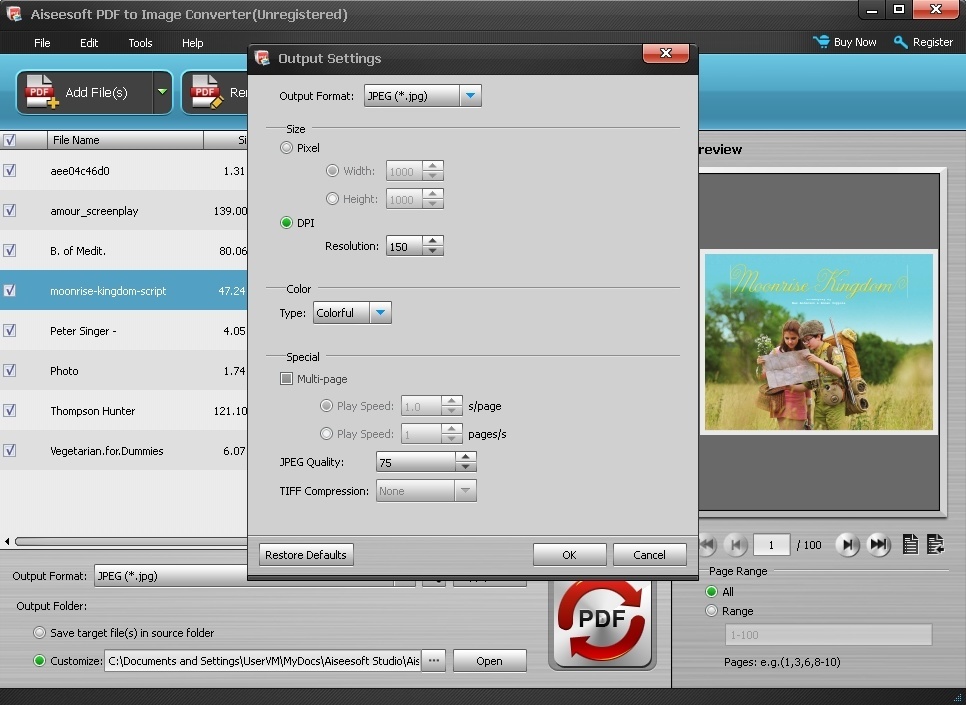Screen dimensions: 966x705
Task: Uncheck the amour_screenplay file checkbox
Action: click(x=9, y=210)
